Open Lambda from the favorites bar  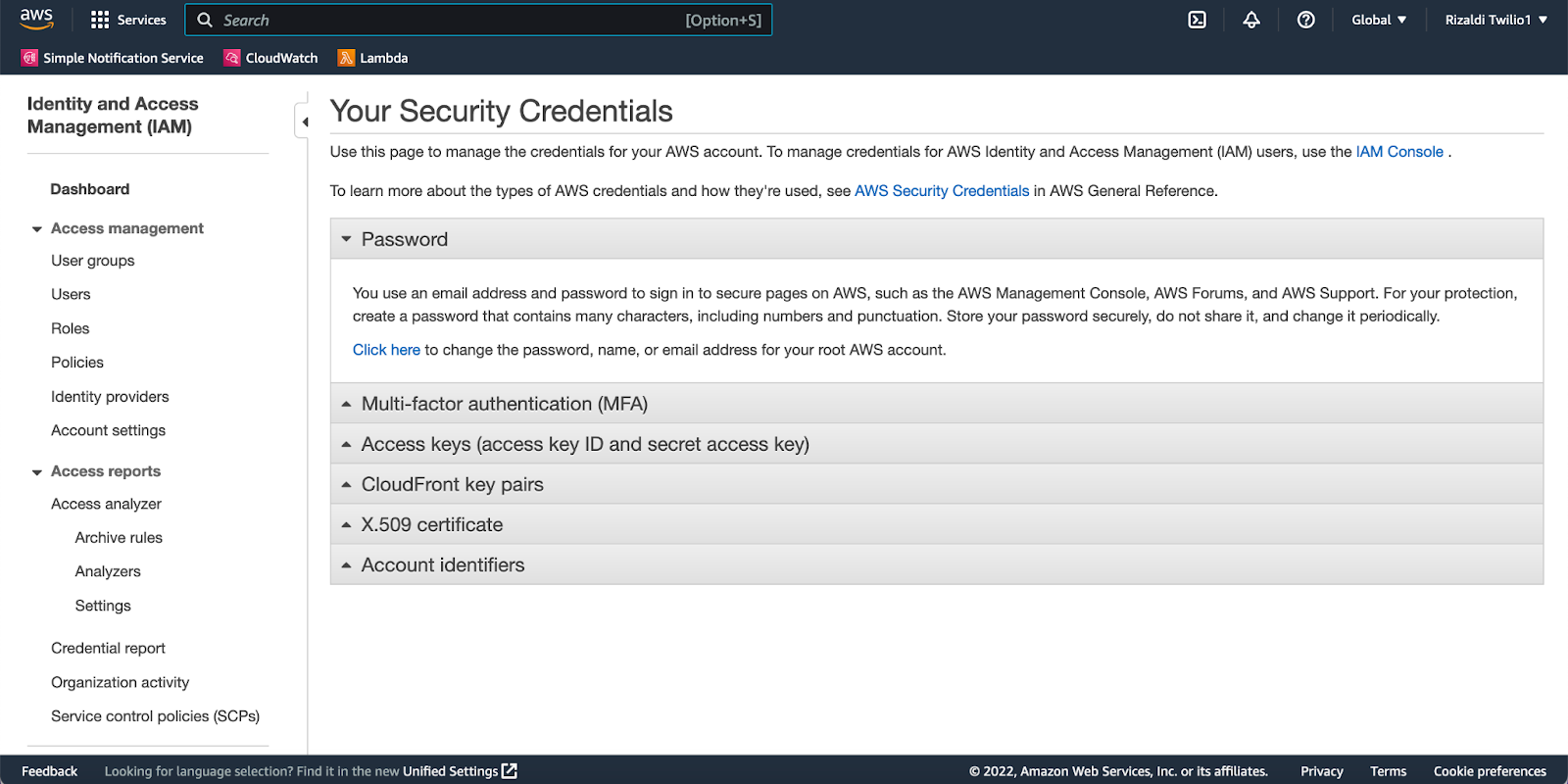[x=384, y=58]
